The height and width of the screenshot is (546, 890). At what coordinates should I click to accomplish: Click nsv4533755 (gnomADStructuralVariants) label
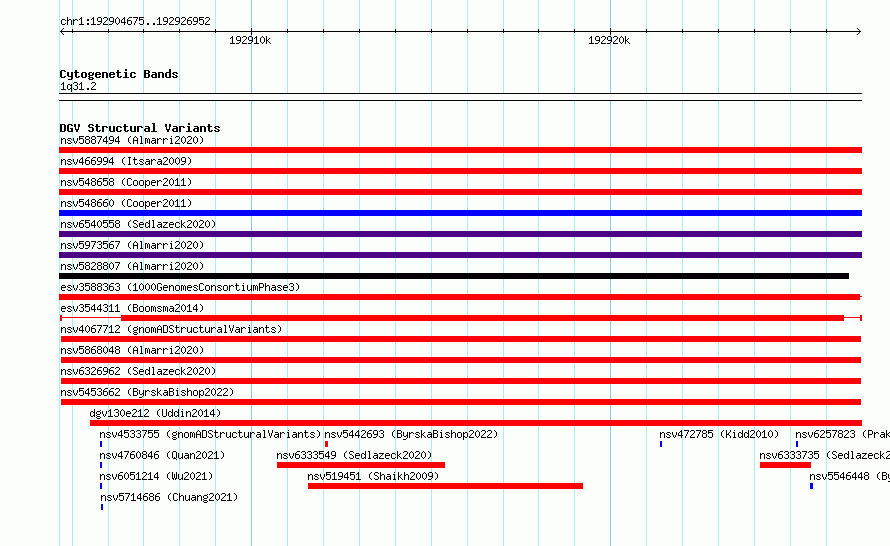210,434
